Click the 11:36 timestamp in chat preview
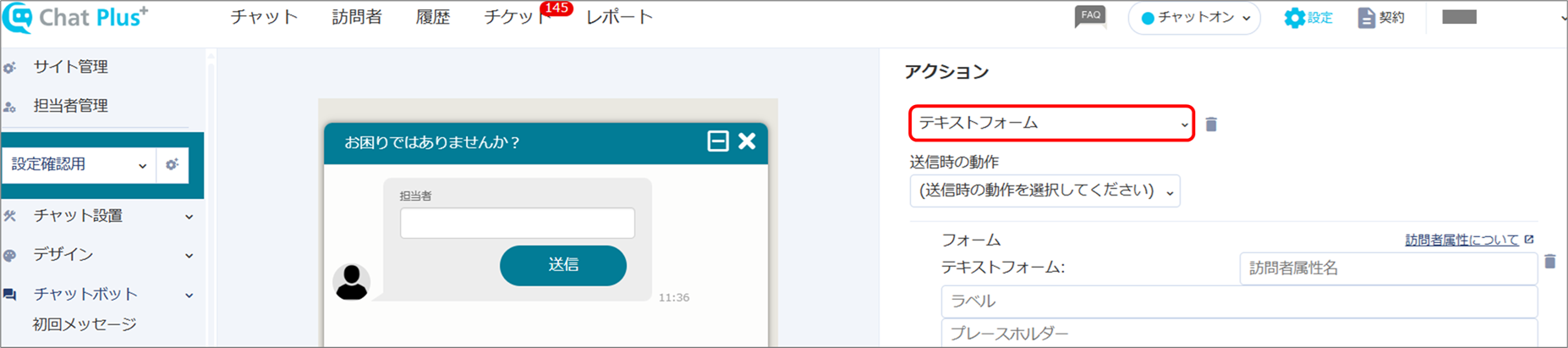The width and height of the screenshot is (1568, 348). pos(673,297)
